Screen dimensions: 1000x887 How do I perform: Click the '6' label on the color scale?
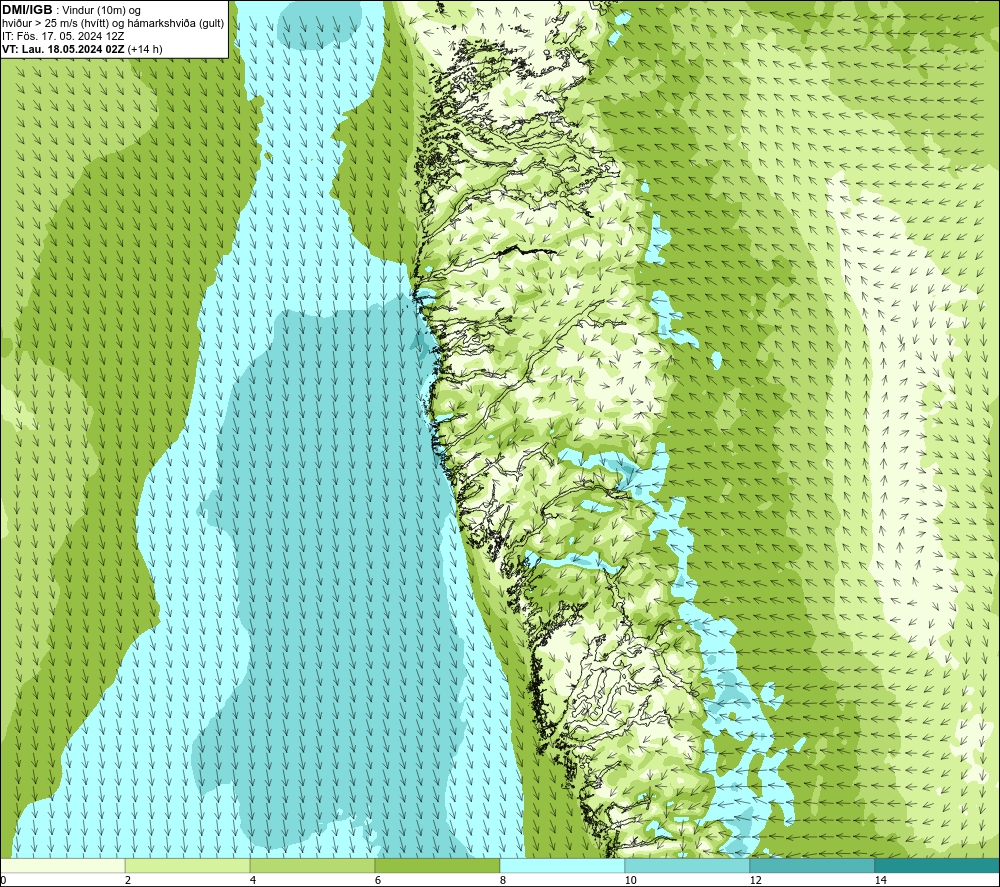coord(378,881)
